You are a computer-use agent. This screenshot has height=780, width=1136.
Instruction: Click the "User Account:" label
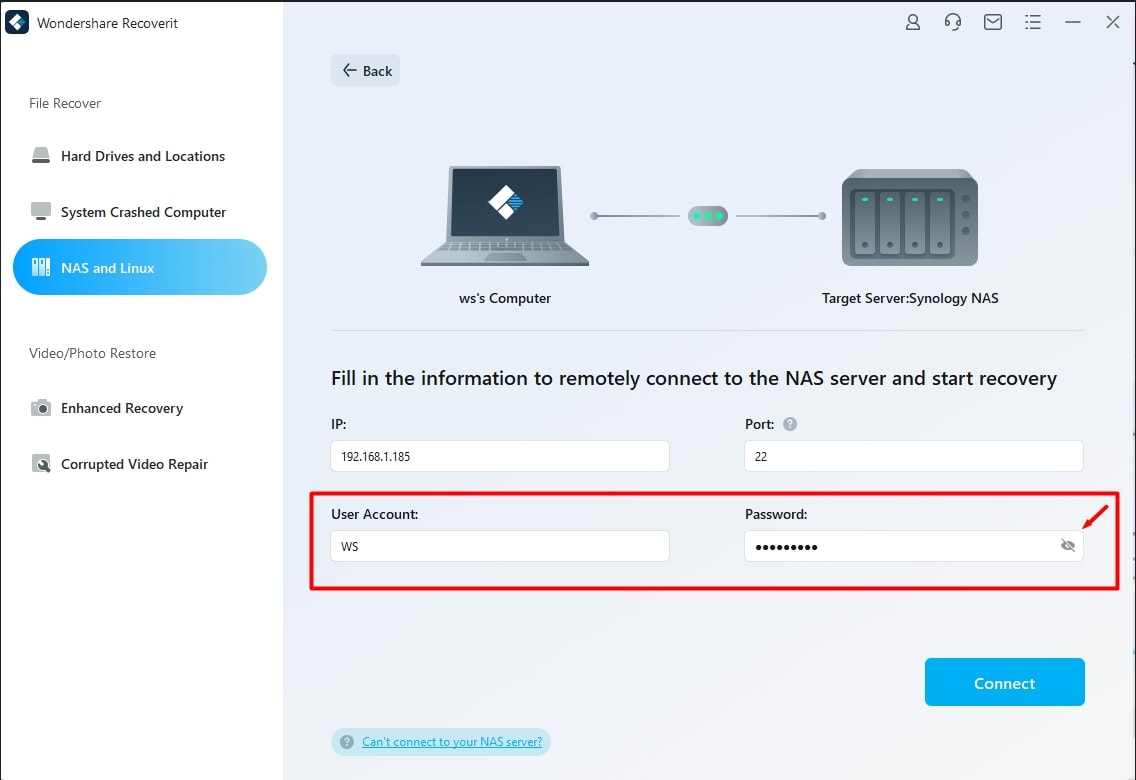tap(375, 514)
